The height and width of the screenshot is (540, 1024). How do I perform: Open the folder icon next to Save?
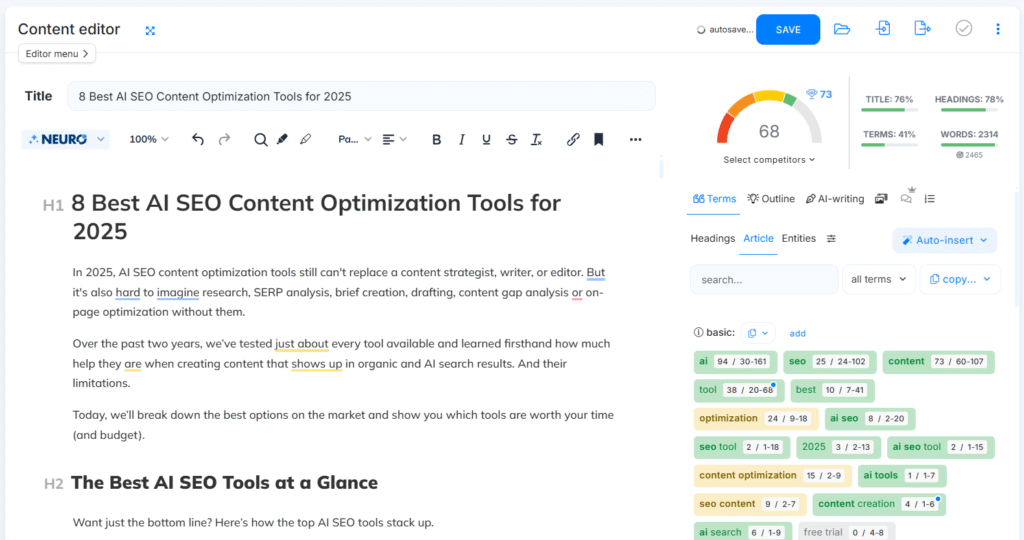[842, 29]
